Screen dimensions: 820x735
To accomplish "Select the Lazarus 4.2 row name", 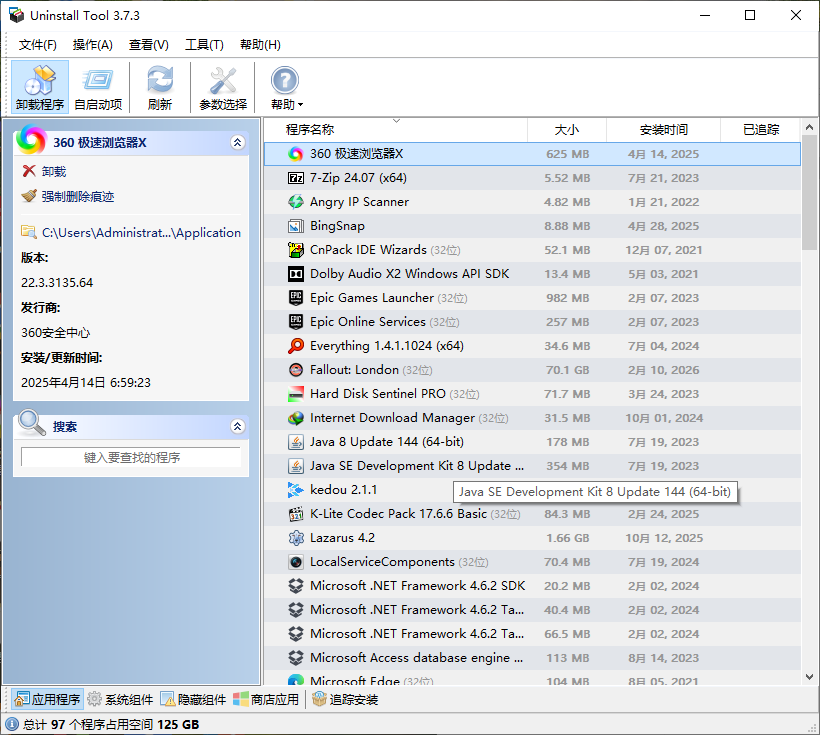I will 342,538.
